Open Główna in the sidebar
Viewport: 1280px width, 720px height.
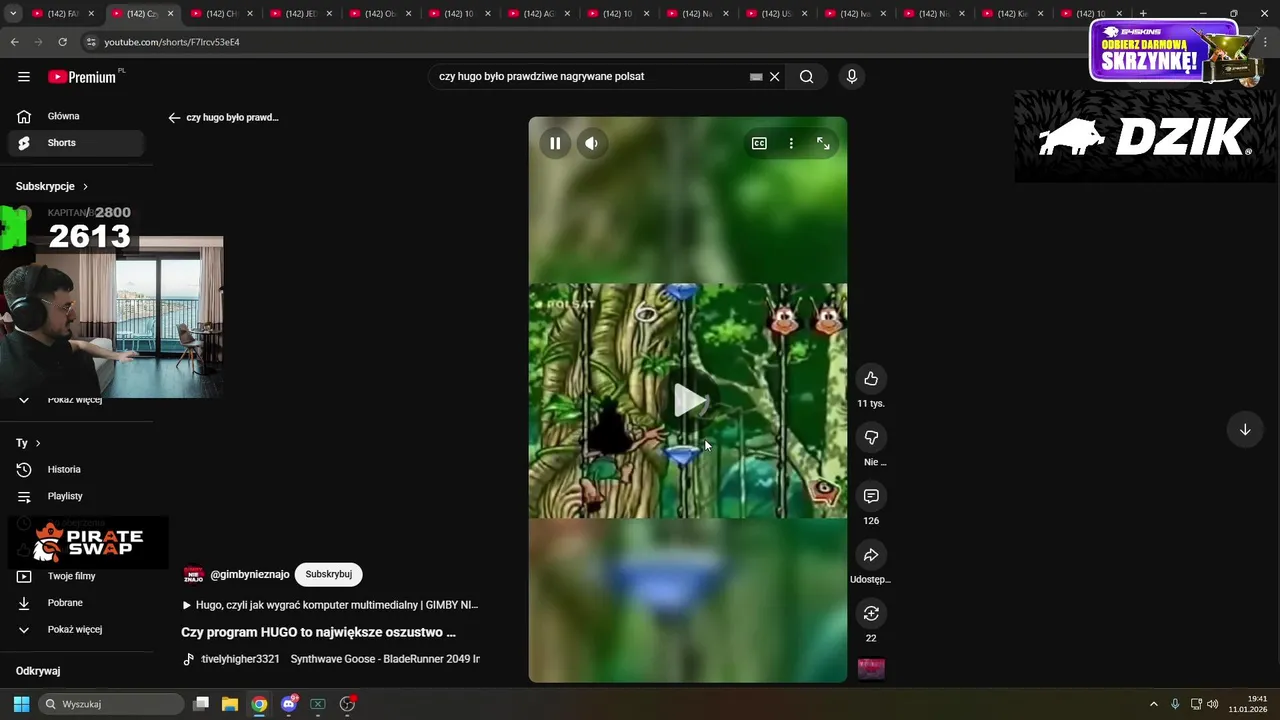click(76, 116)
